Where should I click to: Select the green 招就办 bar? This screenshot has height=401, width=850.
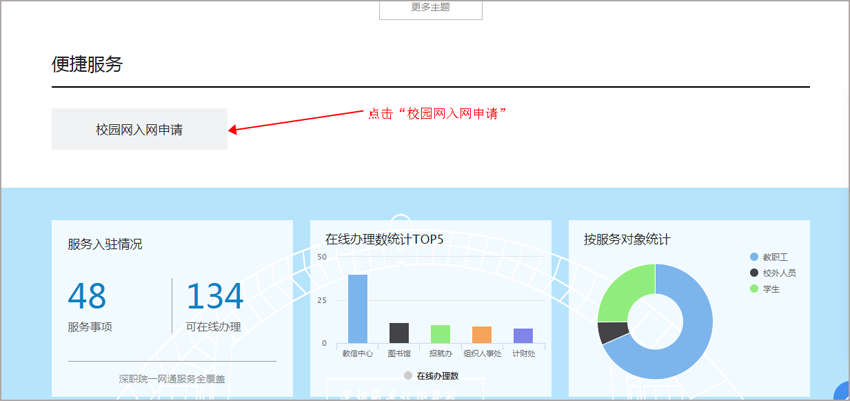click(x=440, y=334)
